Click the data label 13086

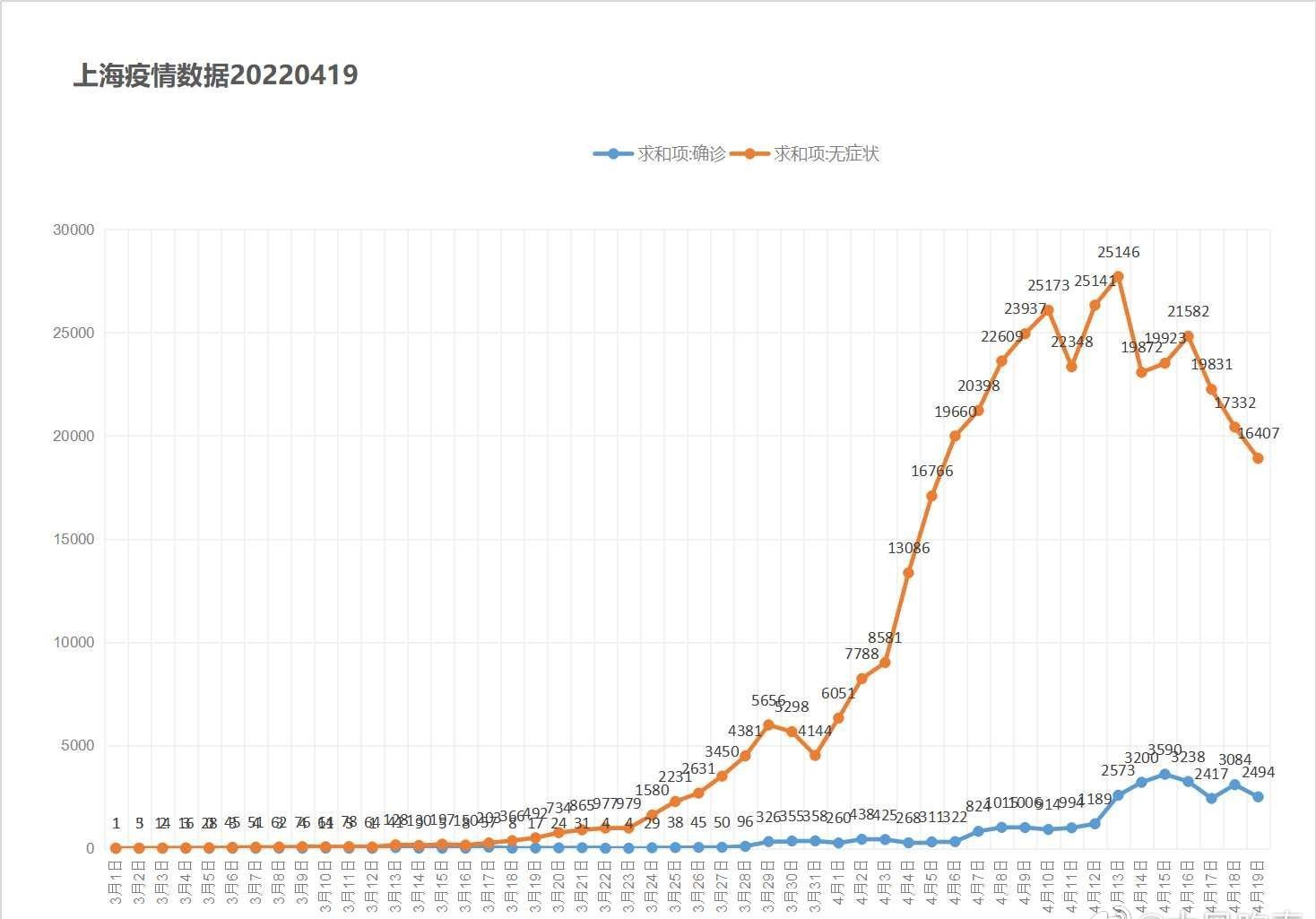pos(909,549)
